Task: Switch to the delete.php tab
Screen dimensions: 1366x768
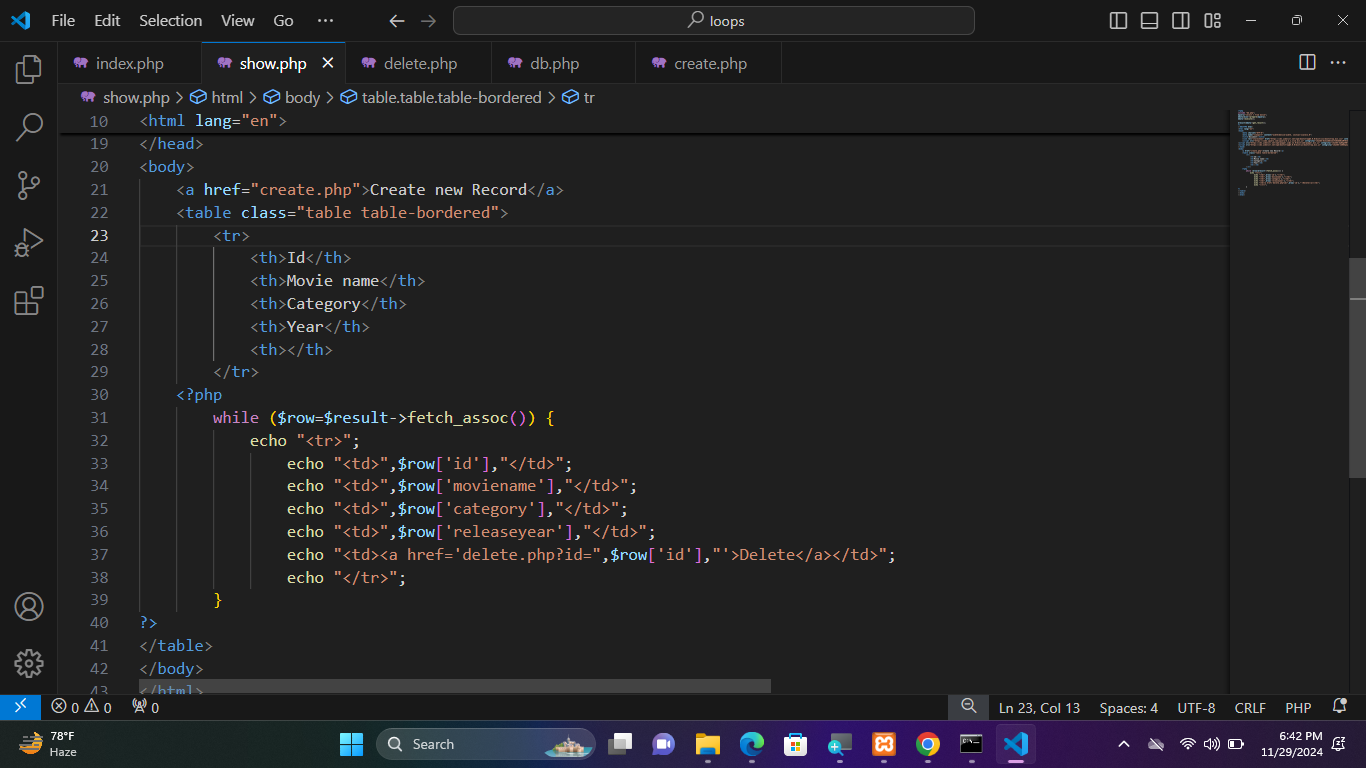Action: click(420, 64)
